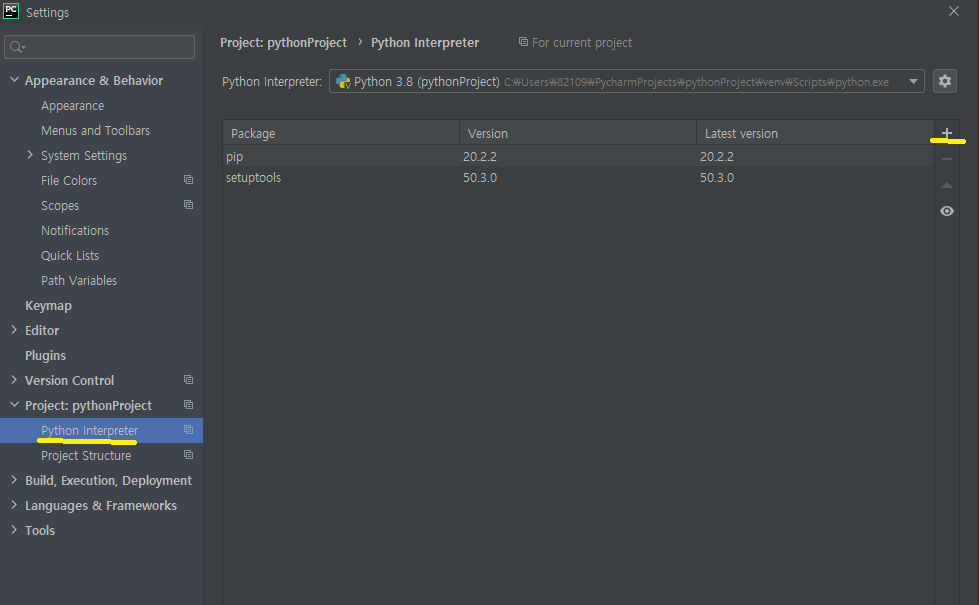Click the Latest version column header
This screenshot has width=979, height=605.
point(815,133)
